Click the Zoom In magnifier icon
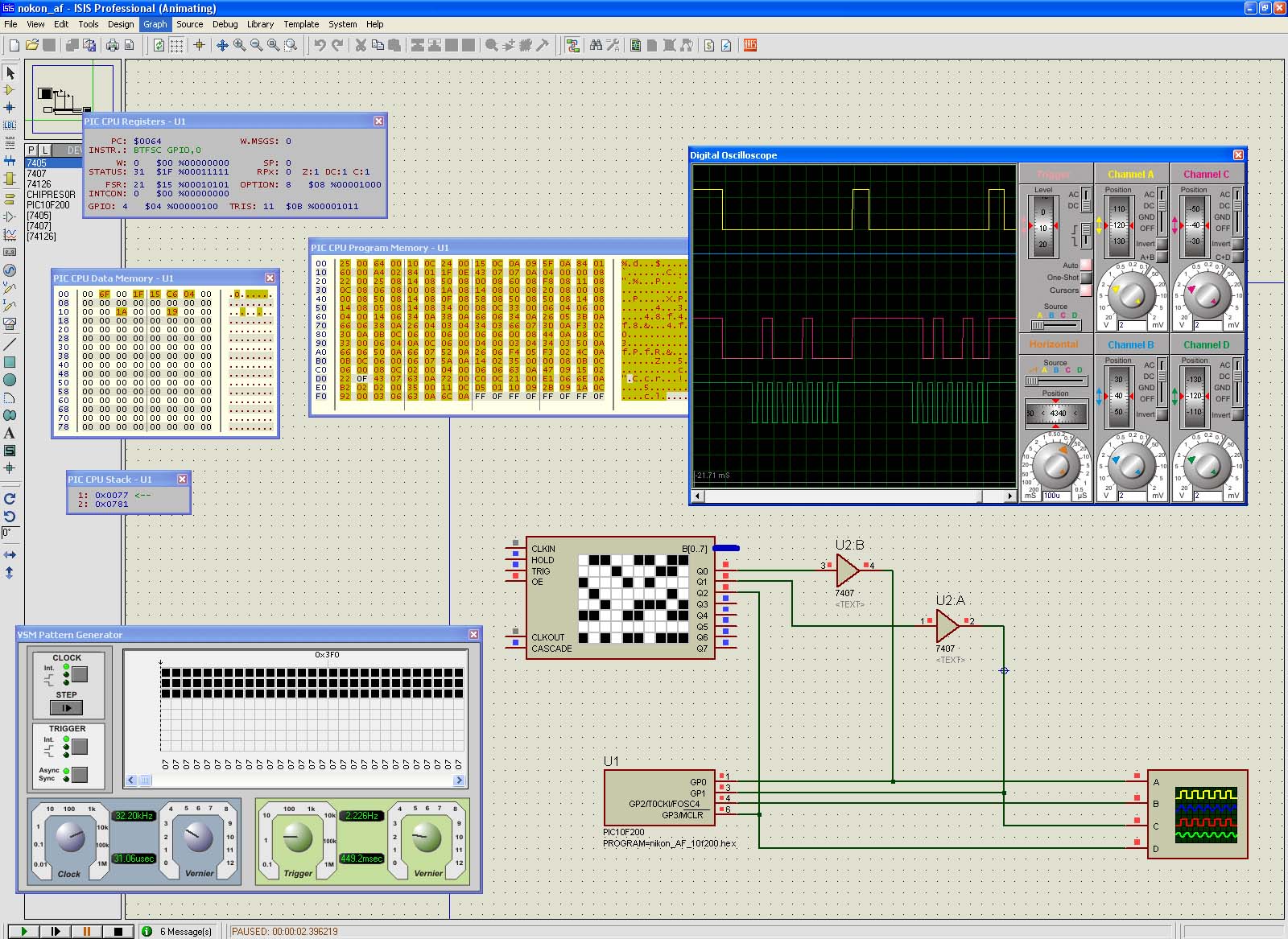Image resolution: width=1288 pixels, height=939 pixels. (x=239, y=45)
